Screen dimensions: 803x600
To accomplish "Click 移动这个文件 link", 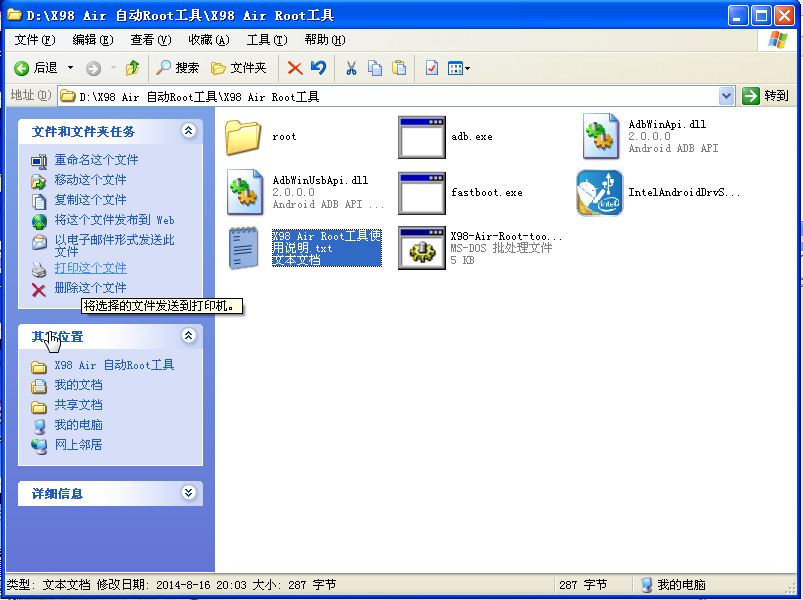I will coord(90,180).
